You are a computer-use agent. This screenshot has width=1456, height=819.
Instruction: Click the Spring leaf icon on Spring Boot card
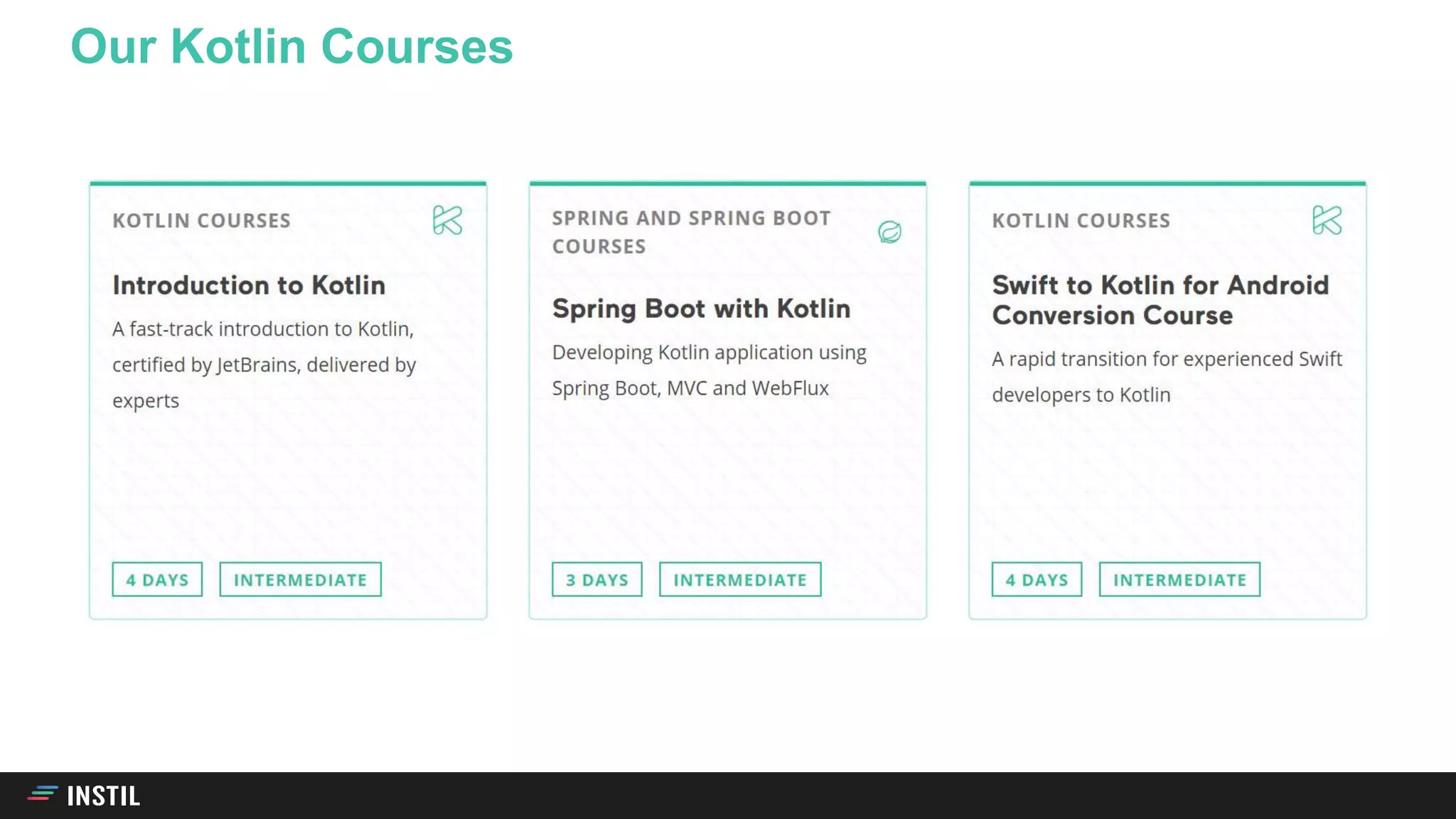(889, 232)
